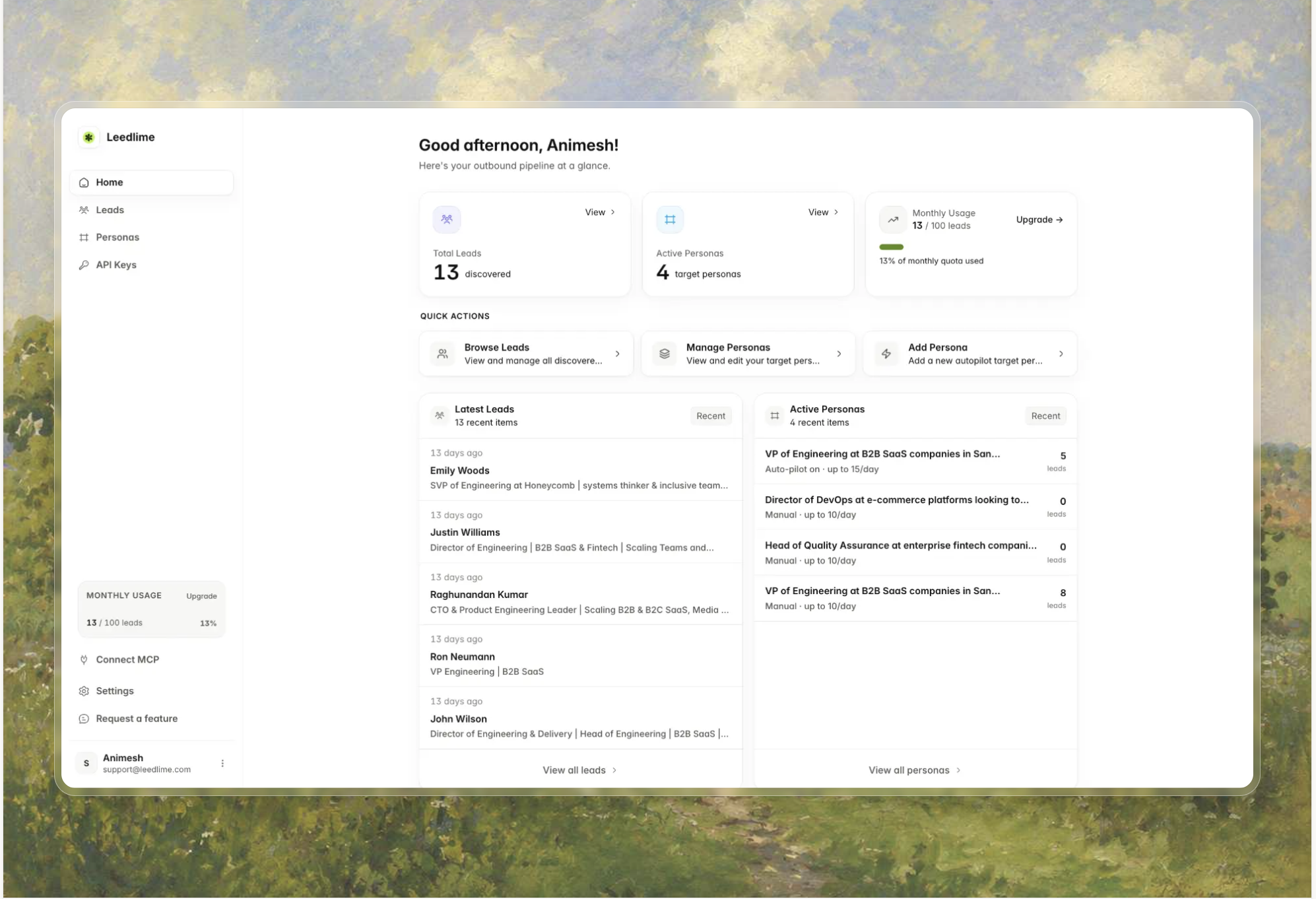Click the support@leedlime.com account email
The width and height of the screenshot is (1316, 899).
[x=147, y=770]
